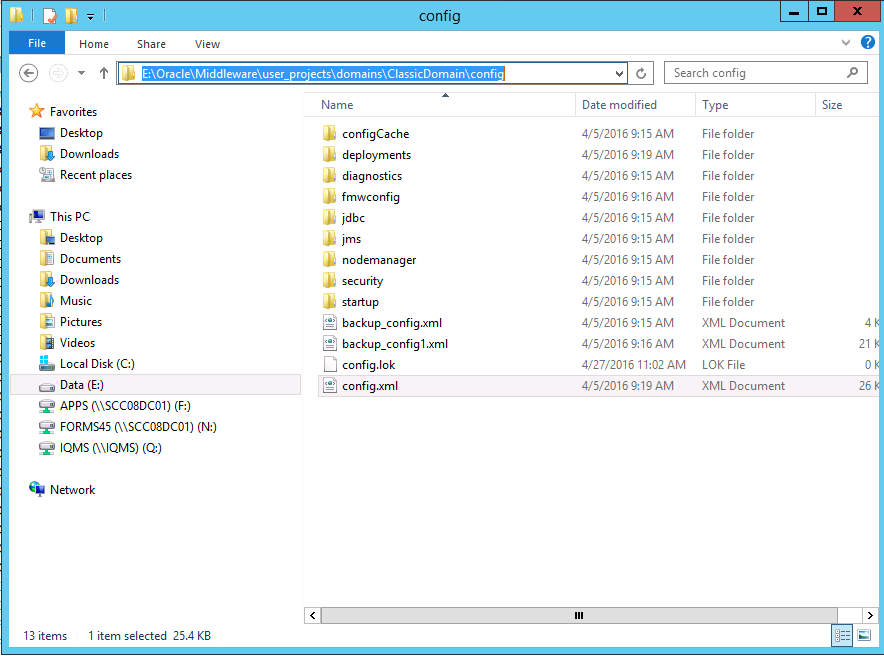This screenshot has width=884, height=656.
Task: Open Recent places
Action: (96, 175)
